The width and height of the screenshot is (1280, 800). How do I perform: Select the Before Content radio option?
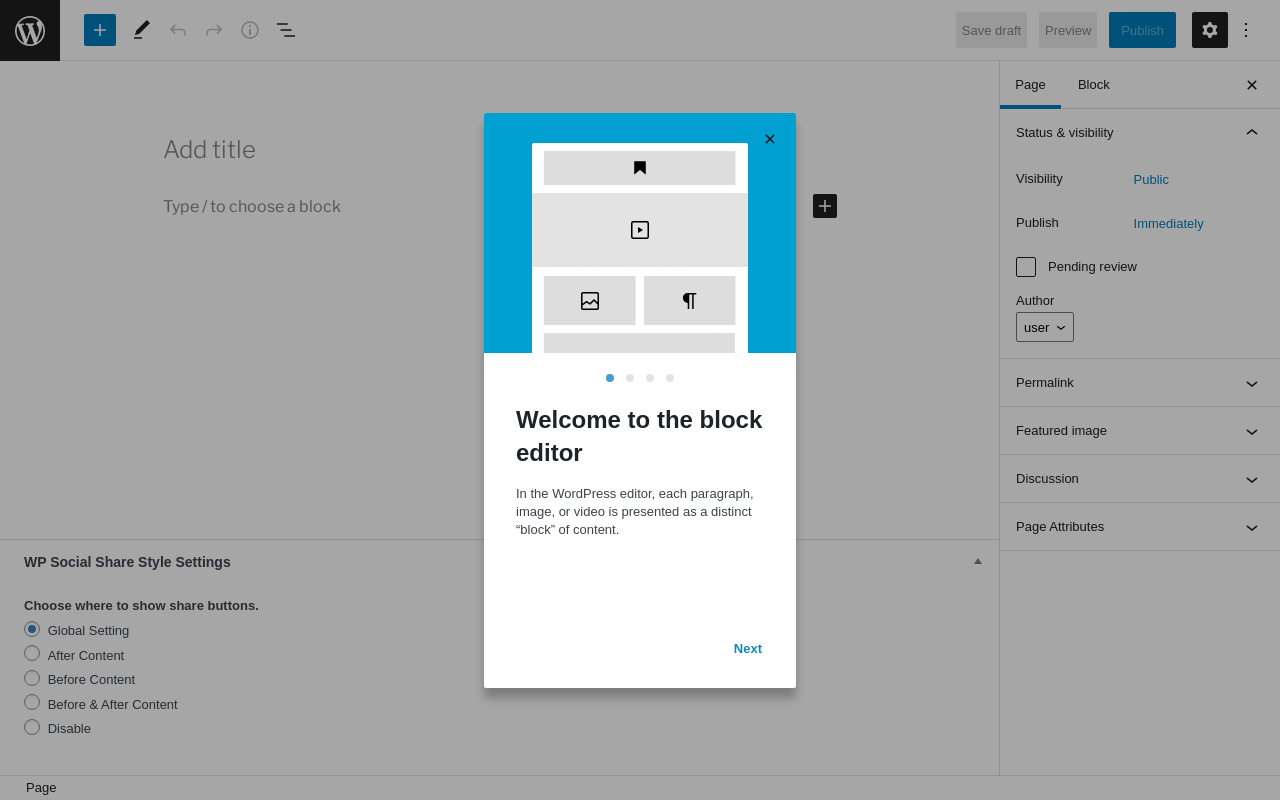click(x=32, y=678)
